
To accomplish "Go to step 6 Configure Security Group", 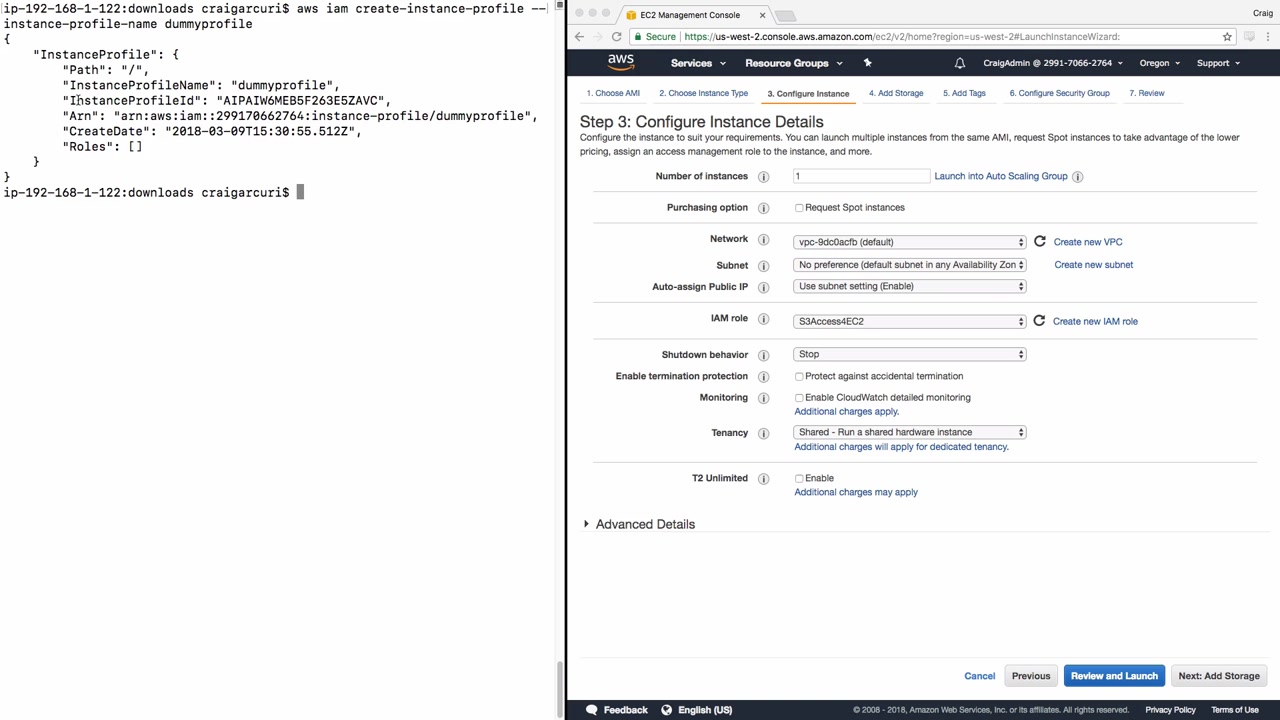I will [1059, 93].
